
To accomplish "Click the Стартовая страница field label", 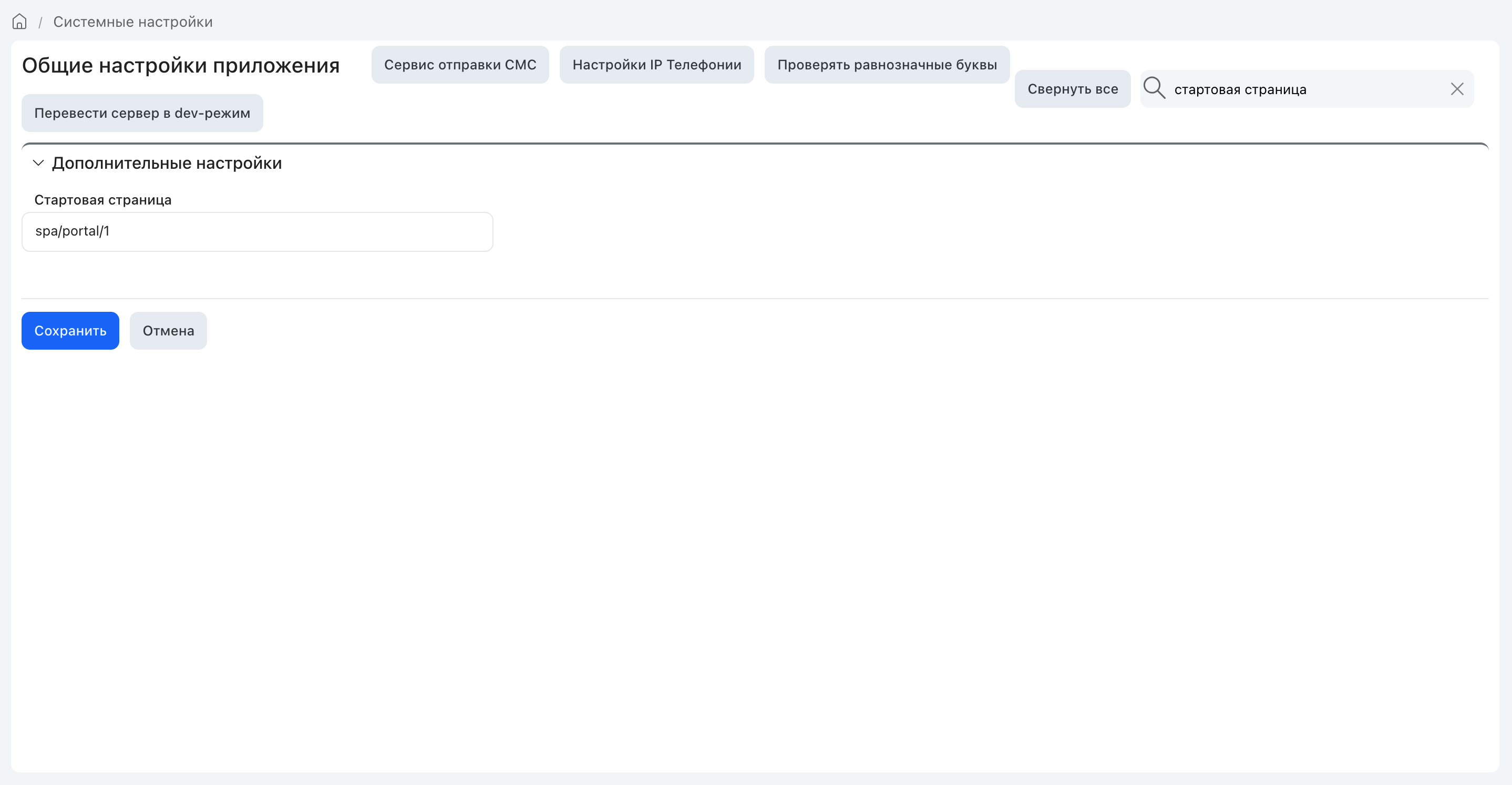I will point(102,200).
